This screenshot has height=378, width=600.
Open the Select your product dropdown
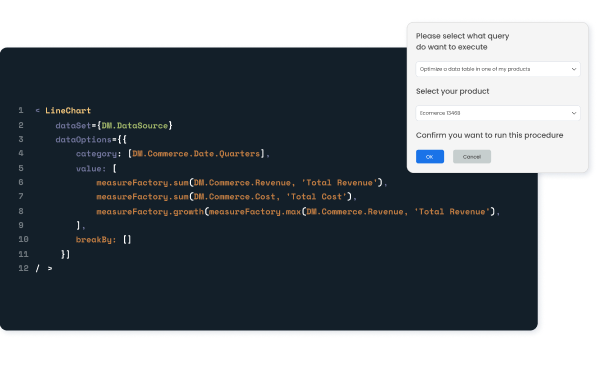[x=498, y=113]
